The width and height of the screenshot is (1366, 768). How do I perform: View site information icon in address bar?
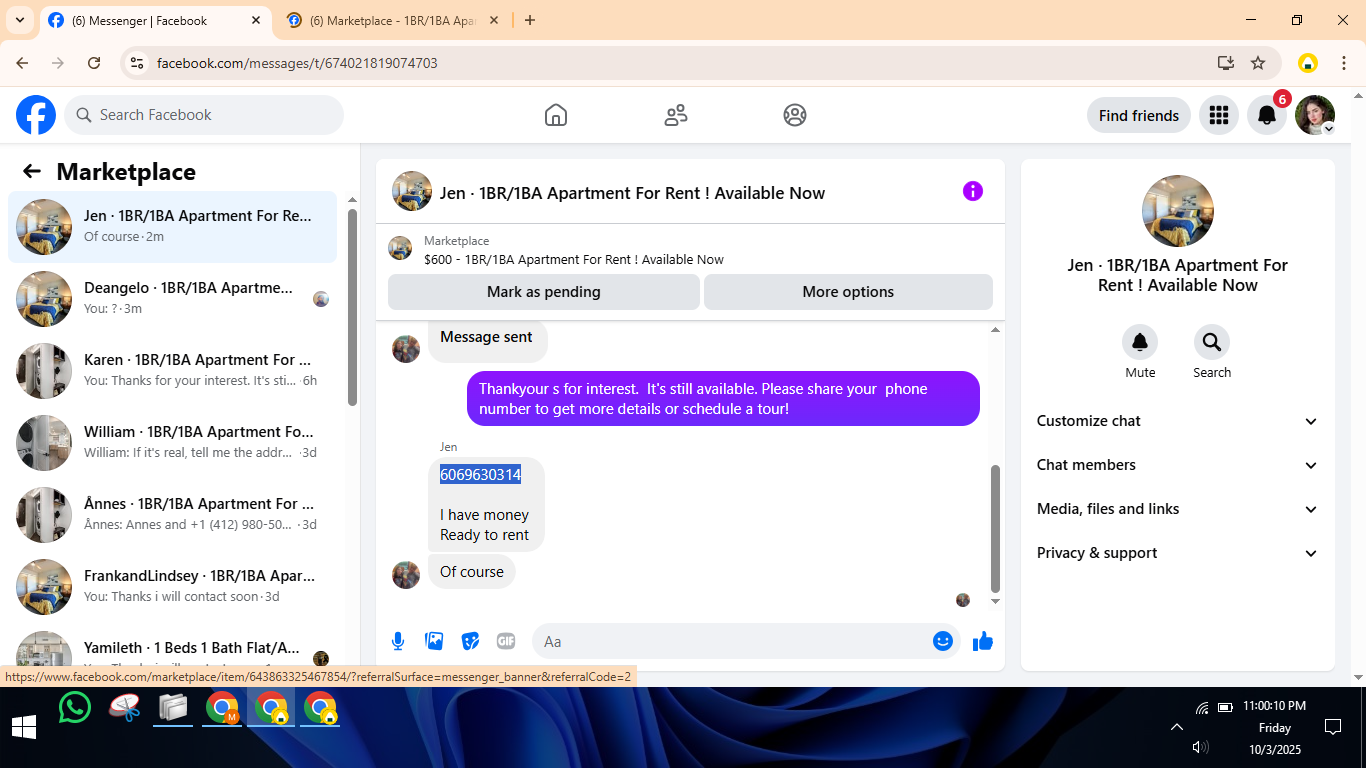point(138,63)
